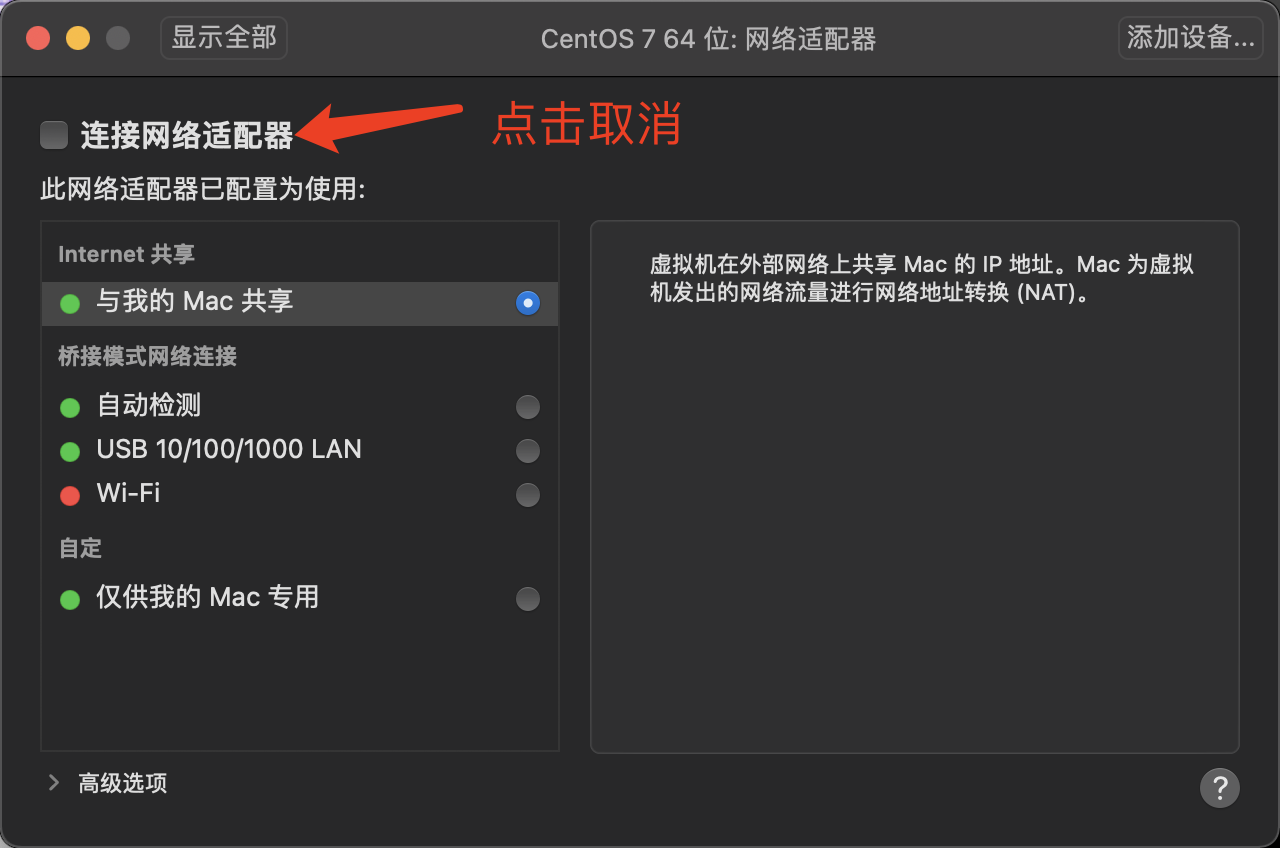1280x848 pixels.
Task: Select the Wi-Fi list row label
Action: (128, 493)
